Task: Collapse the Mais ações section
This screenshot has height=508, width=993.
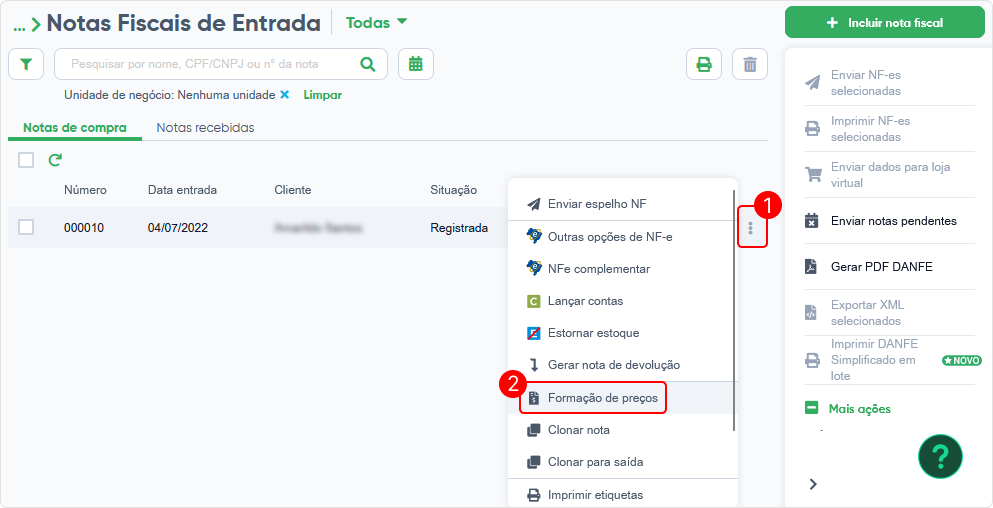Action: click(x=812, y=409)
